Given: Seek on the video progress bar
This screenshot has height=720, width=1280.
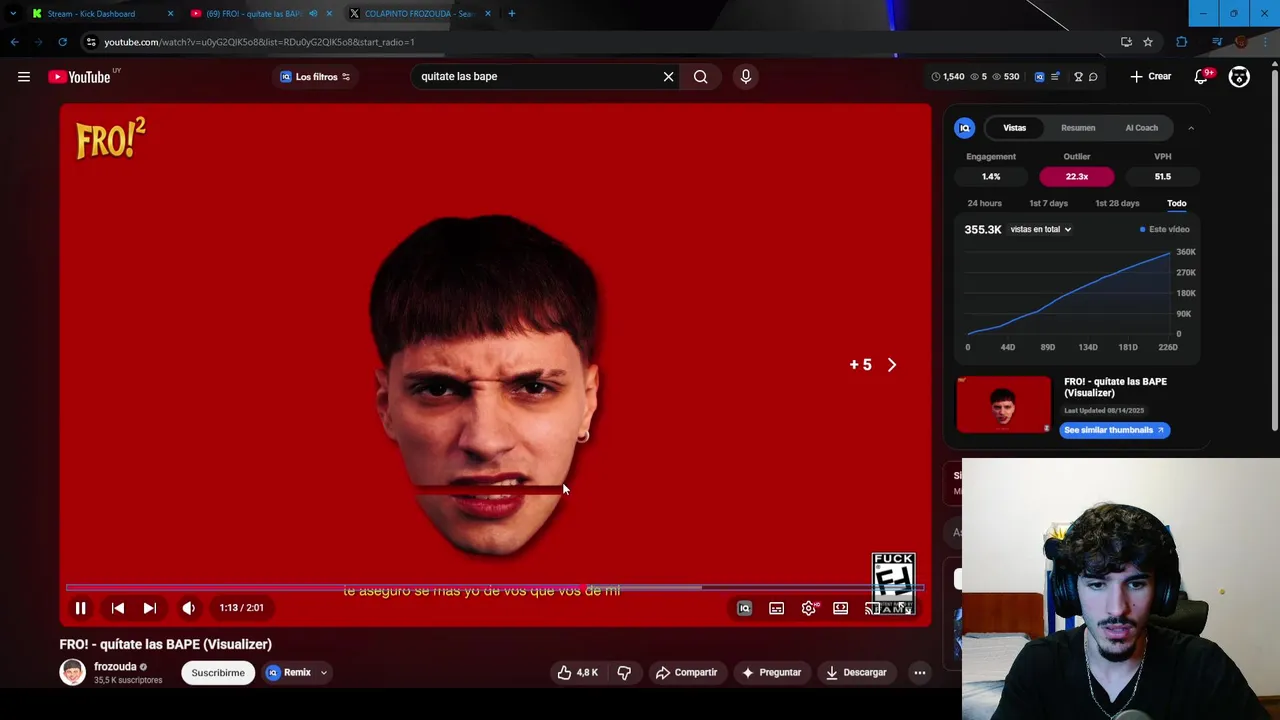Looking at the screenshot, I should tap(495, 588).
